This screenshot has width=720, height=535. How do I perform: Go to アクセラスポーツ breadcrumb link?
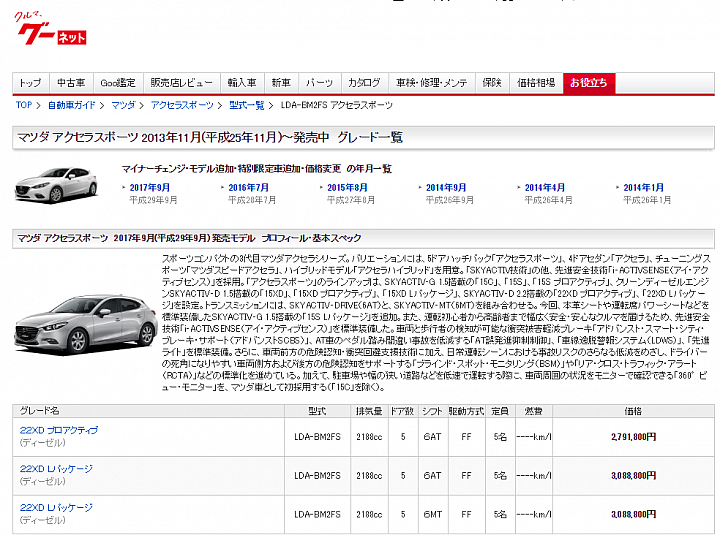[182, 105]
